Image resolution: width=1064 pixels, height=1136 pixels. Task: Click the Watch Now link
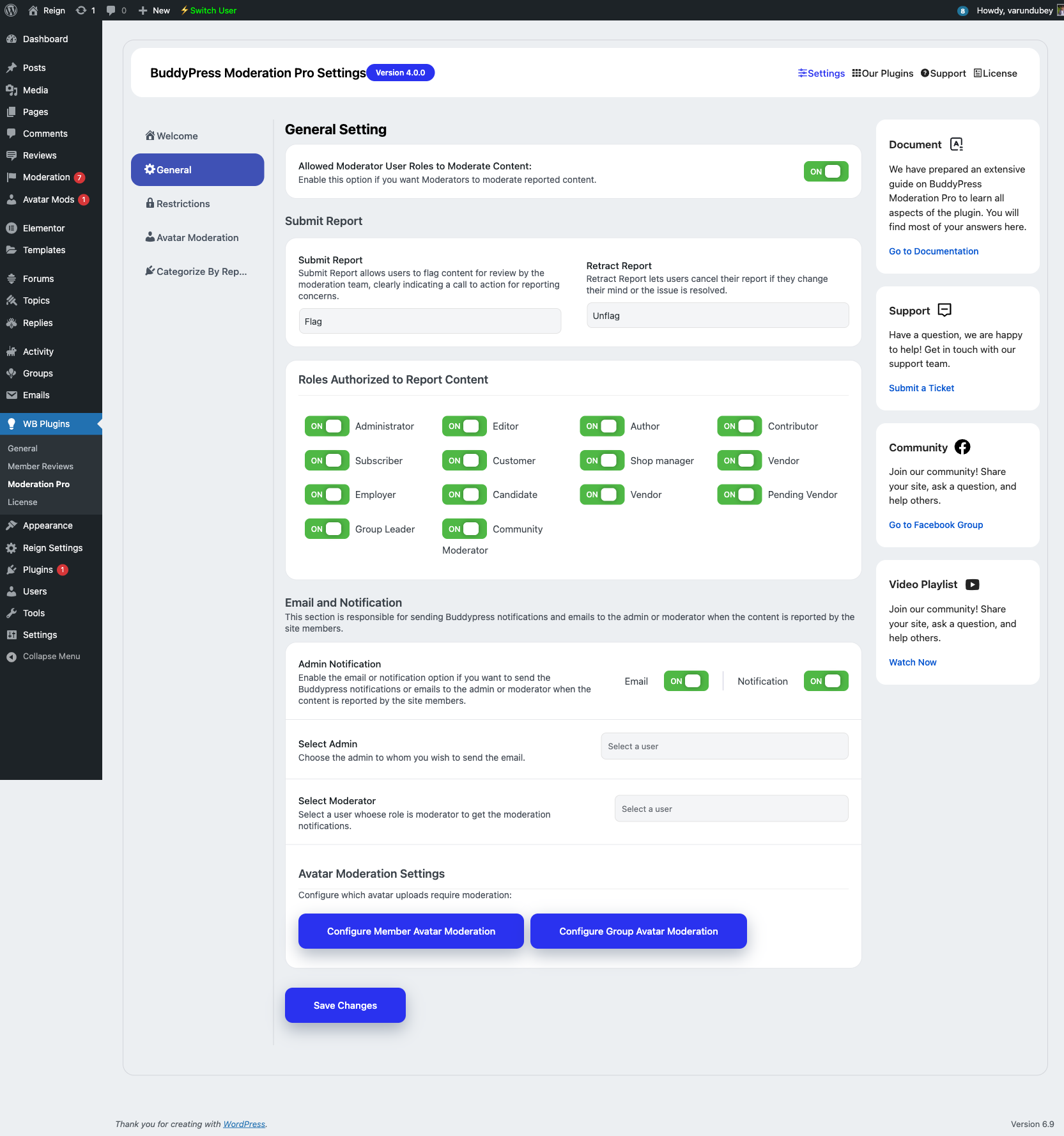tap(913, 662)
